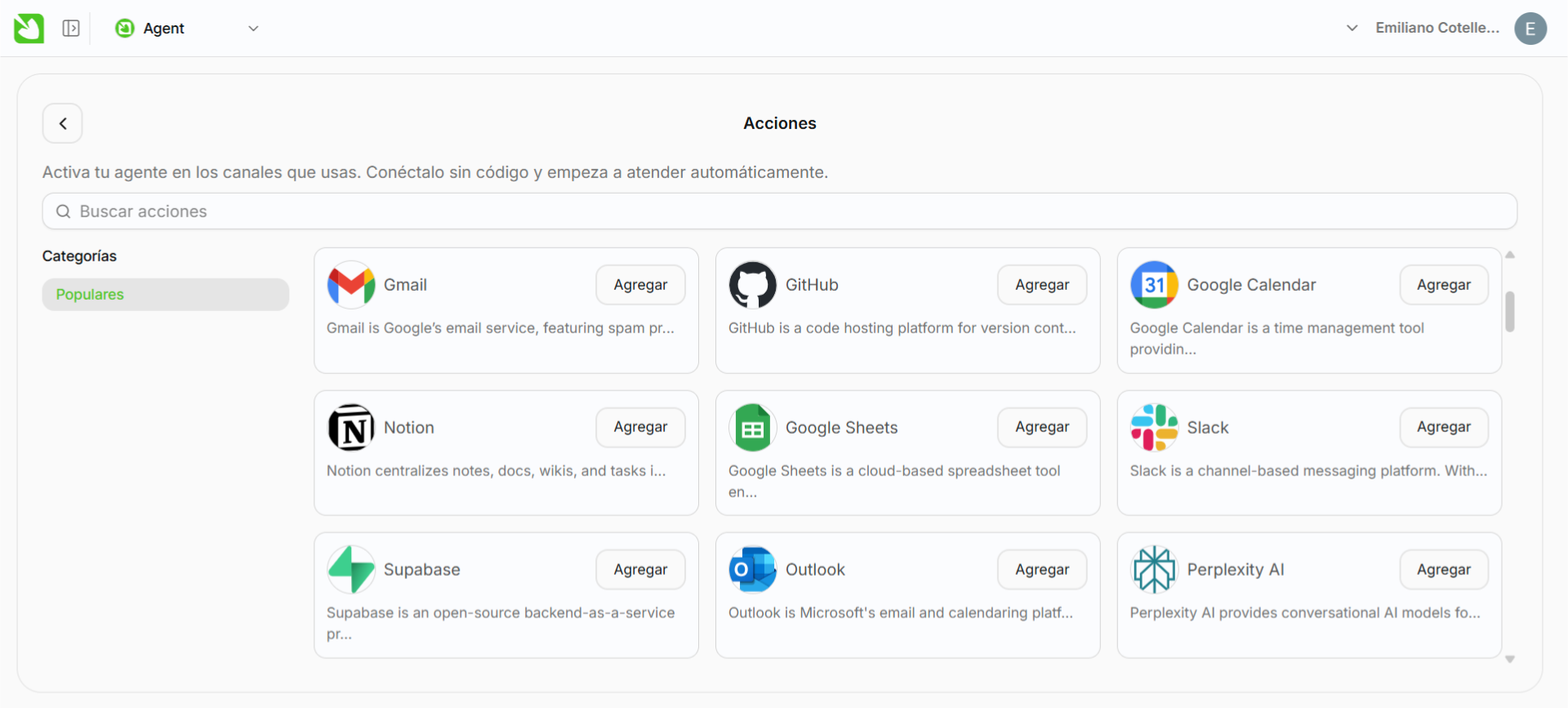The height and width of the screenshot is (708, 1568).
Task: Go back using the arrow button
Action: tap(63, 123)
